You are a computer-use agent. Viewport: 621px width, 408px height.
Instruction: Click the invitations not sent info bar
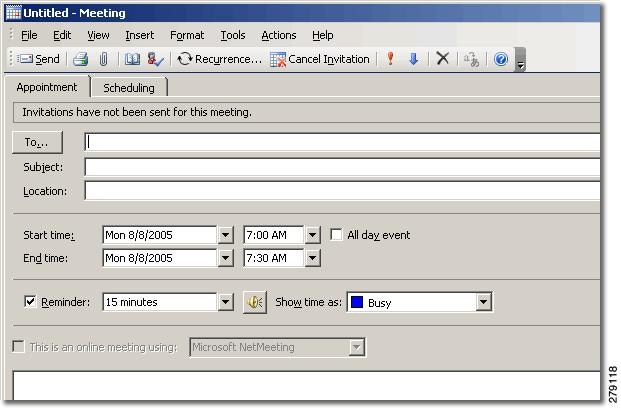point(307,112)
